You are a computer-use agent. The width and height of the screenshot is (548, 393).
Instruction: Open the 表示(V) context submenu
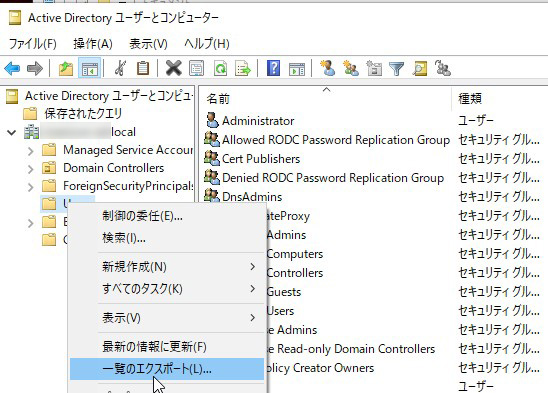[167, 318]
